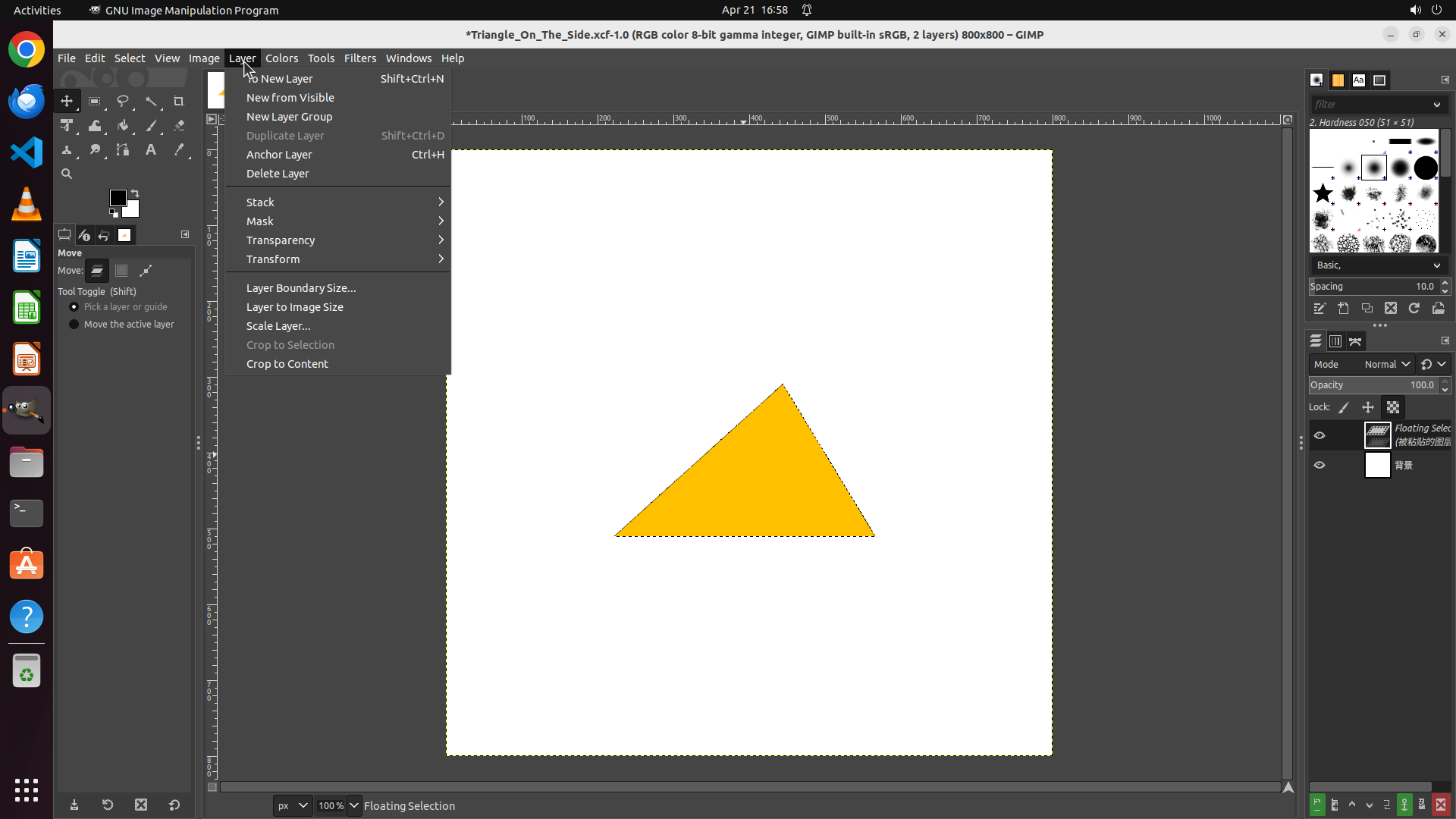
Task: Open the Filters menu
Action: (x=359, y=58)
